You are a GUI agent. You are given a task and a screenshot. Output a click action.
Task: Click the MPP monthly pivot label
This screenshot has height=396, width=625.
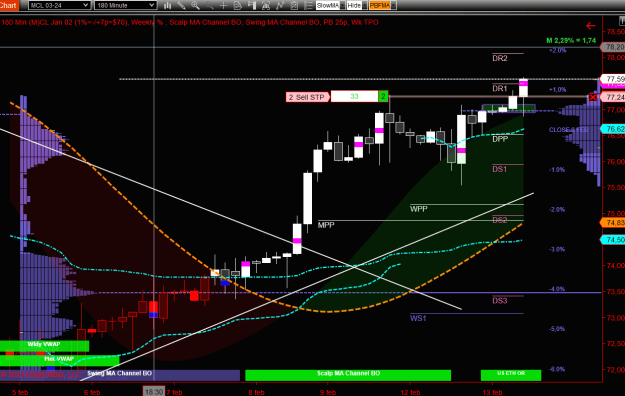pos(326,225)
